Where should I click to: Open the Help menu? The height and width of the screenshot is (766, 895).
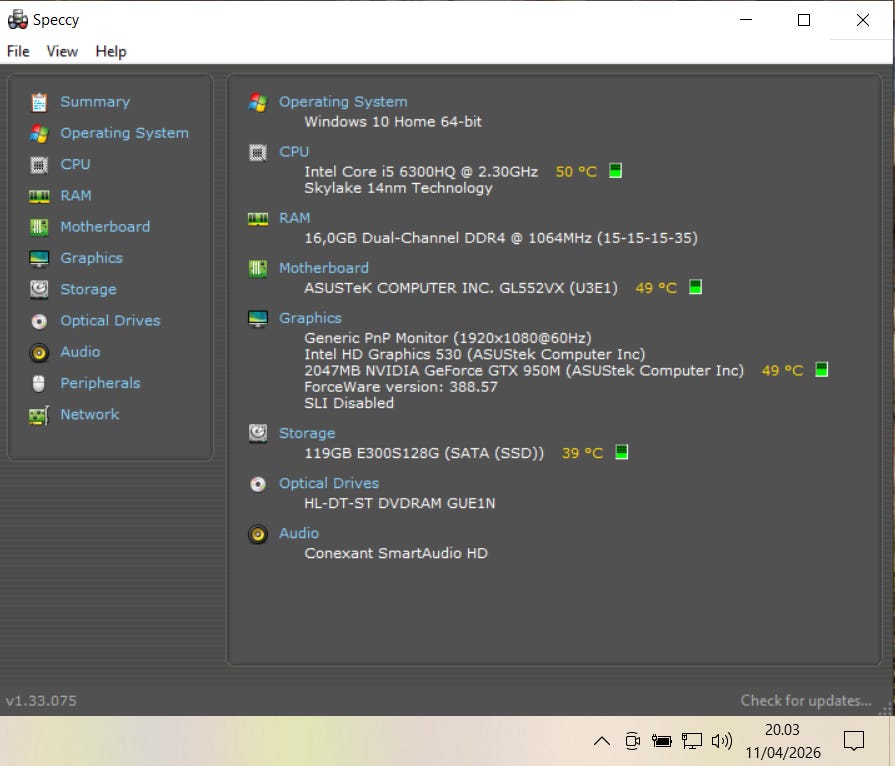111,51
